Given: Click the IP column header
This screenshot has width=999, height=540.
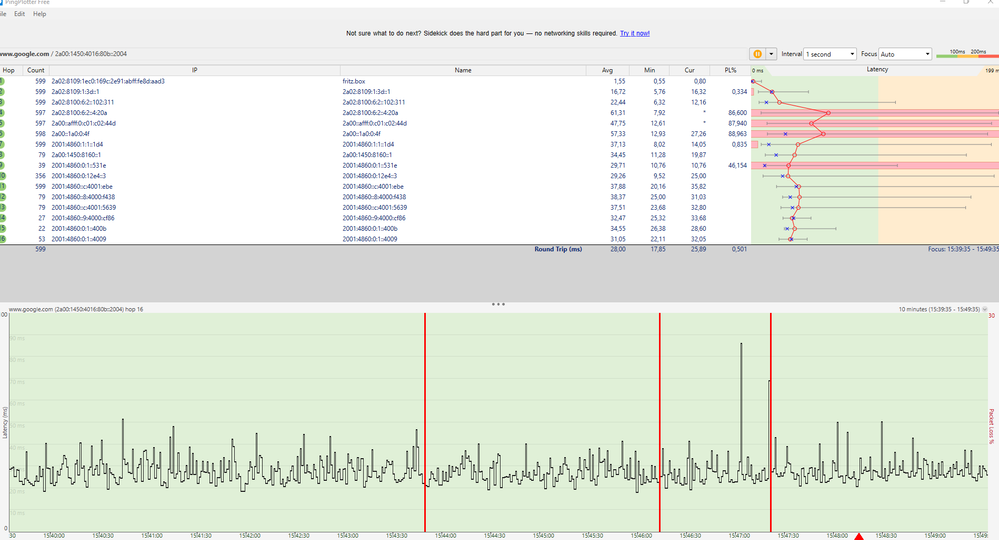Looking at the screenshot, I should pyautogui.click(x=194, y=70).
